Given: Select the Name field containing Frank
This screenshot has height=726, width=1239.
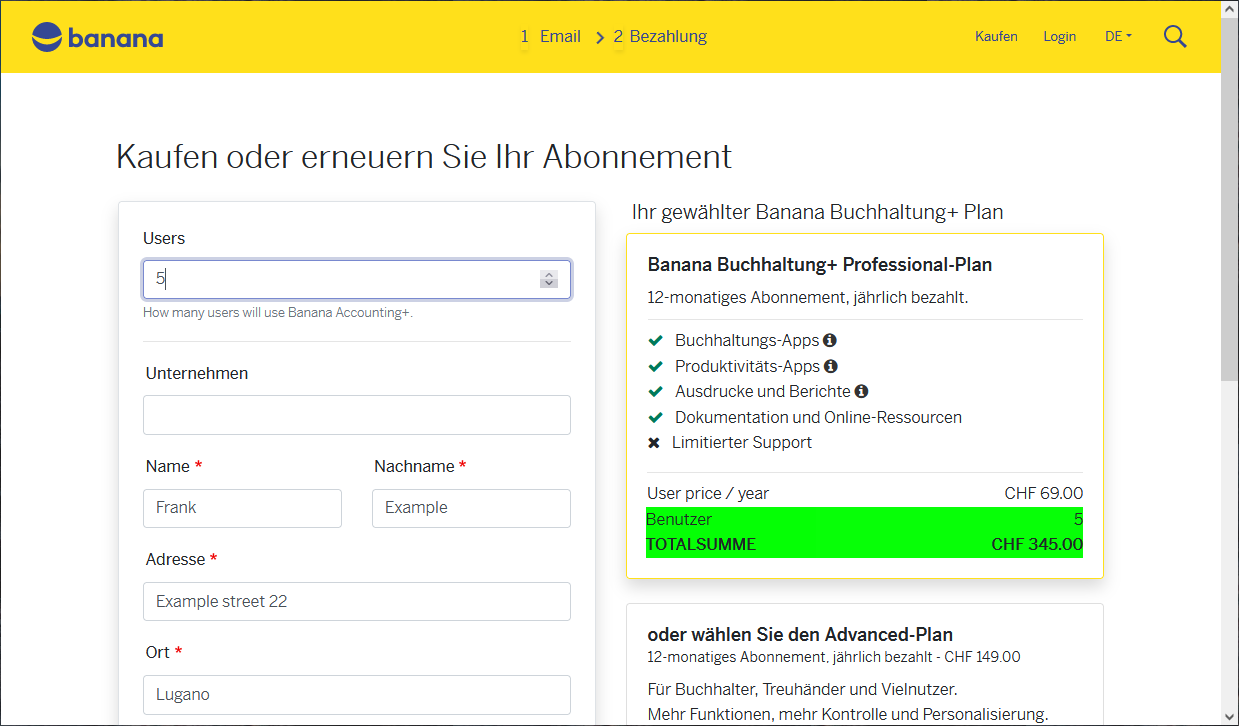Looking at the screenshot, I should tap(242, 508).
